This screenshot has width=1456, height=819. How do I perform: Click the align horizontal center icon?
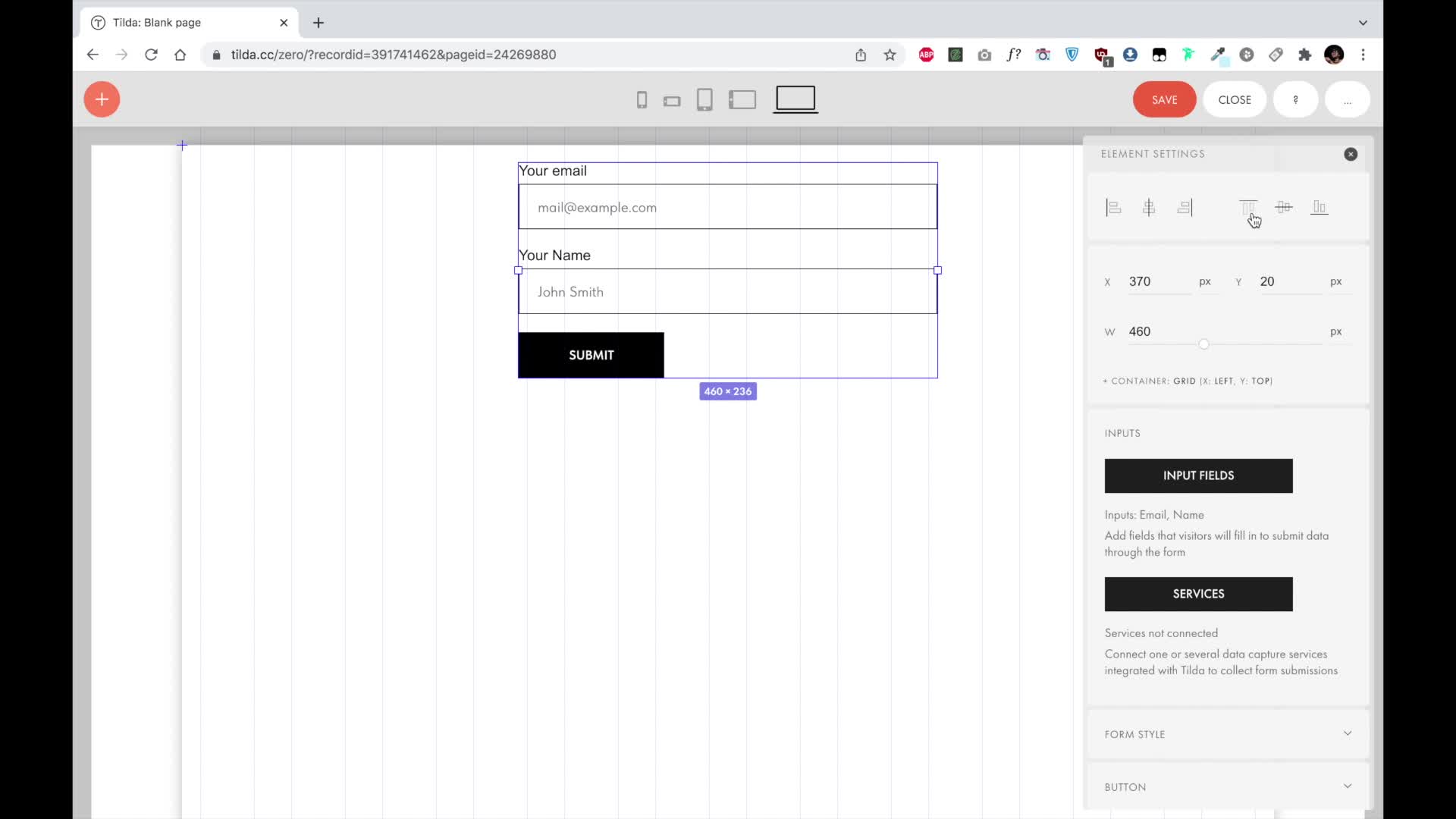(1149, 207)
